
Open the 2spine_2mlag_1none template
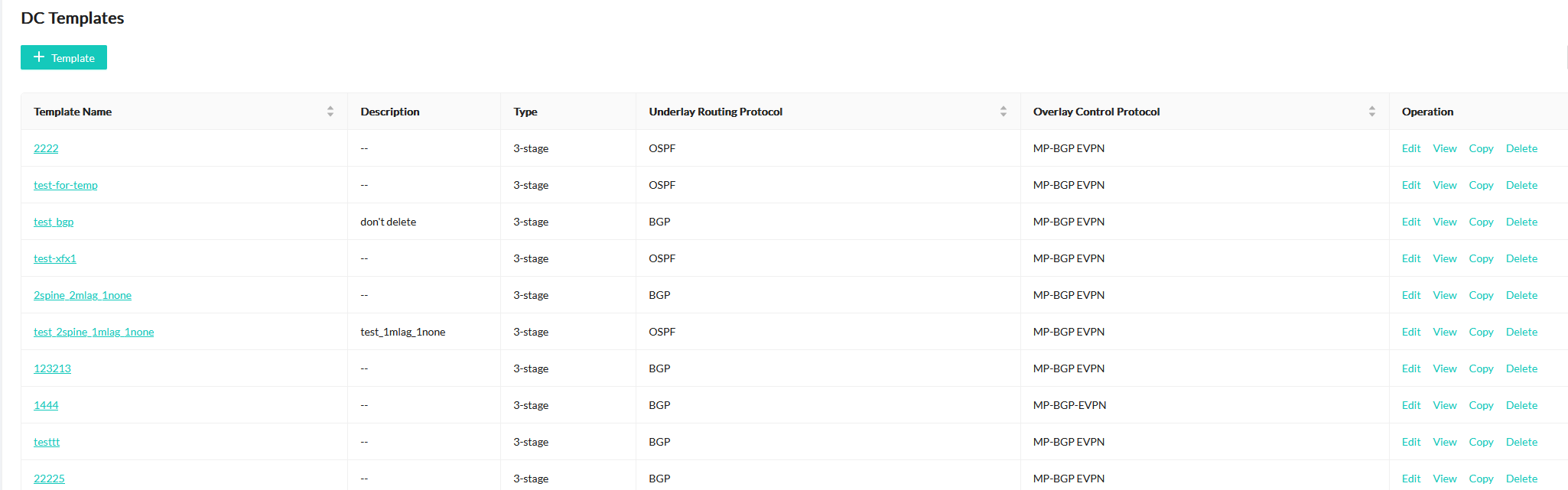[x=83, y=295]
